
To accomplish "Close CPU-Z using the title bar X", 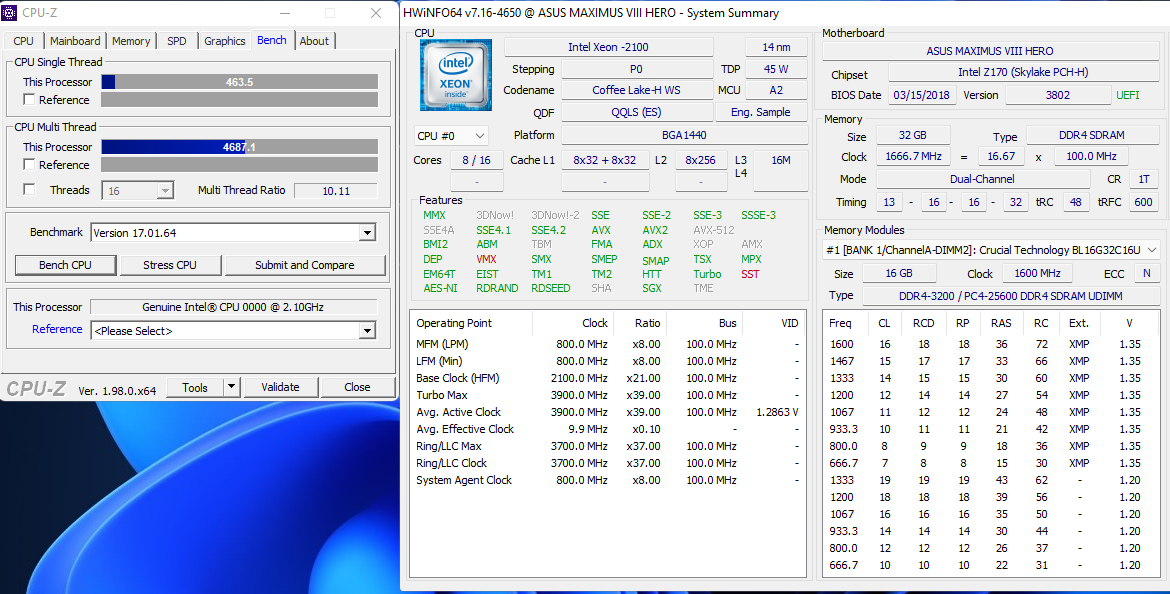I will 376,13.
